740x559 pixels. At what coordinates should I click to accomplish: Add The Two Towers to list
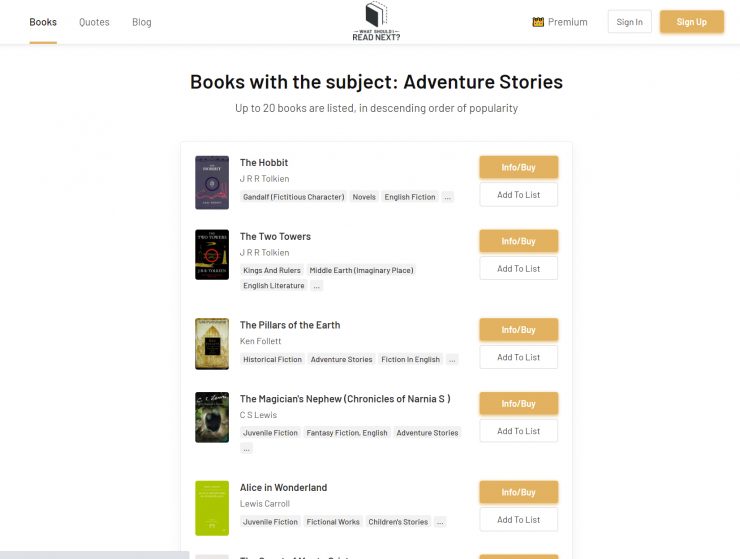(518, 268)
